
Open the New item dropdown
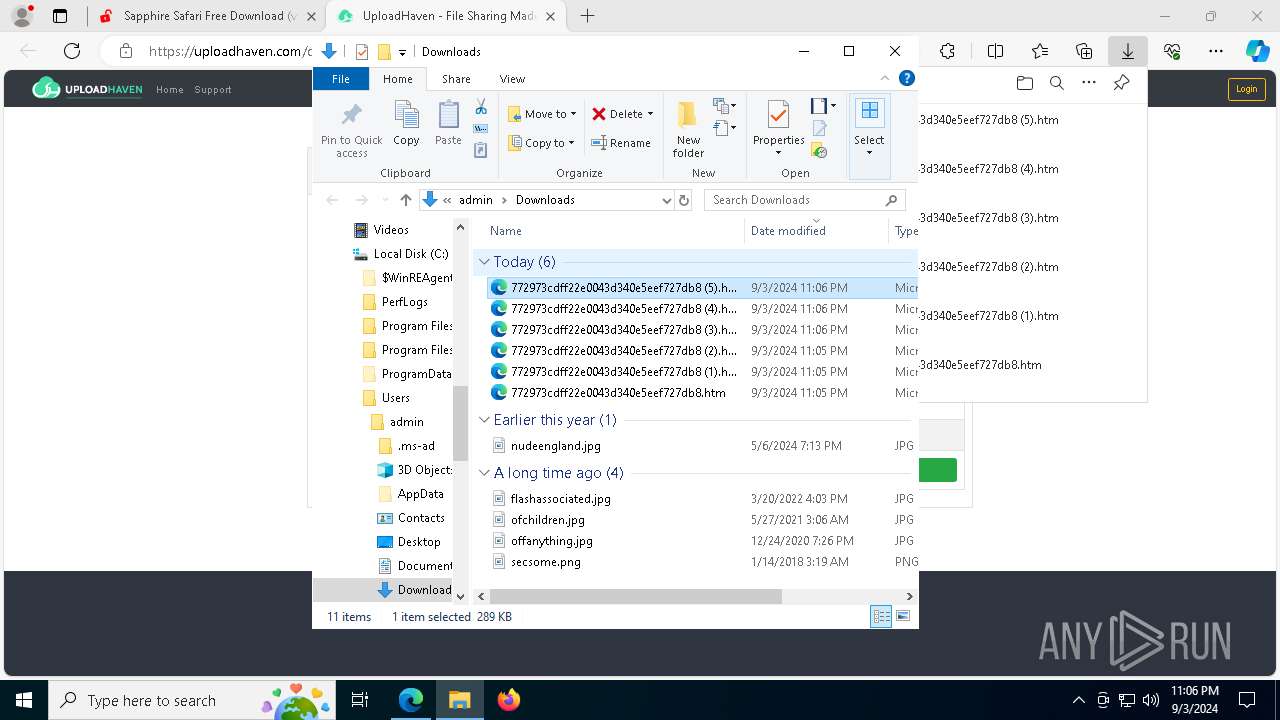725,106
